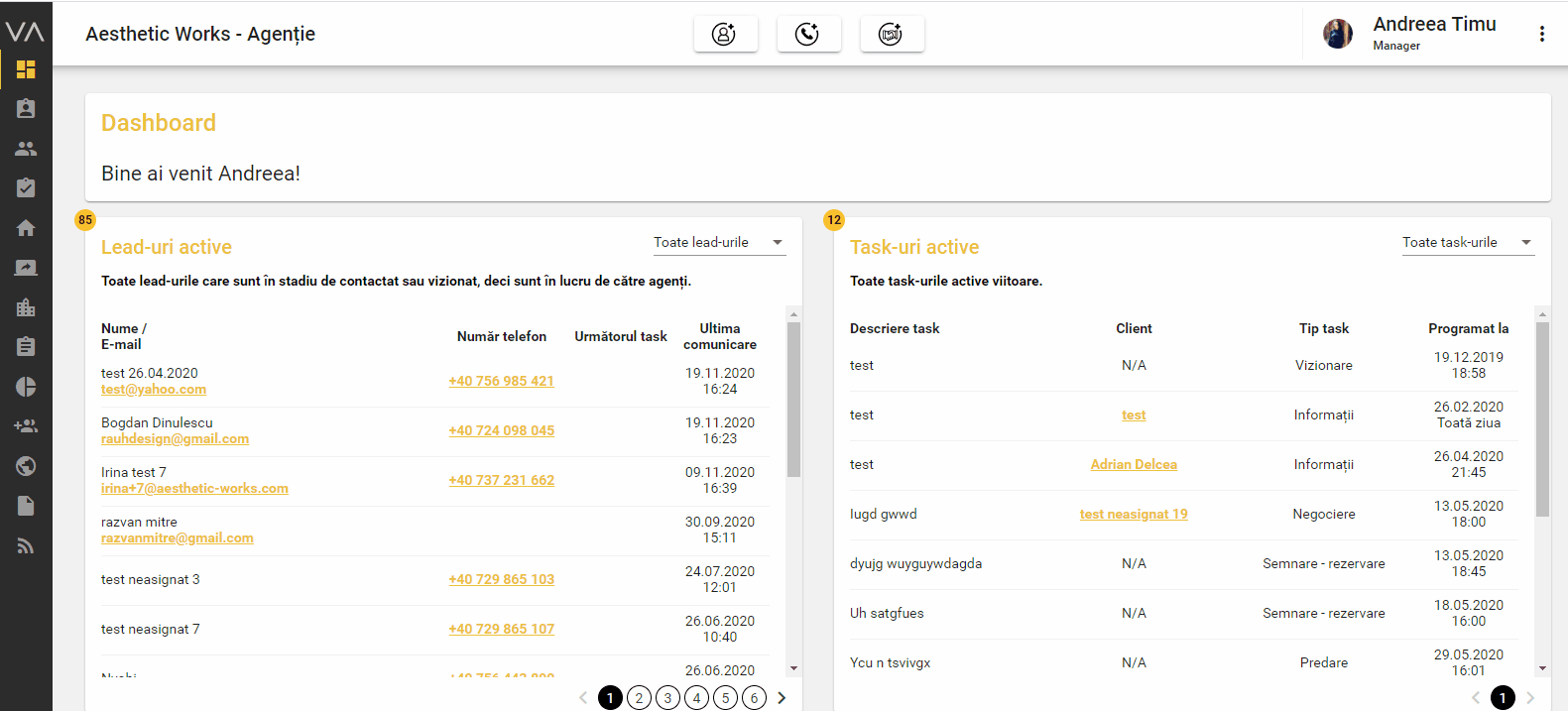The image size is (1568, 711).
Task: Click the globe icon in sidebar
Action: coord(26,466)
